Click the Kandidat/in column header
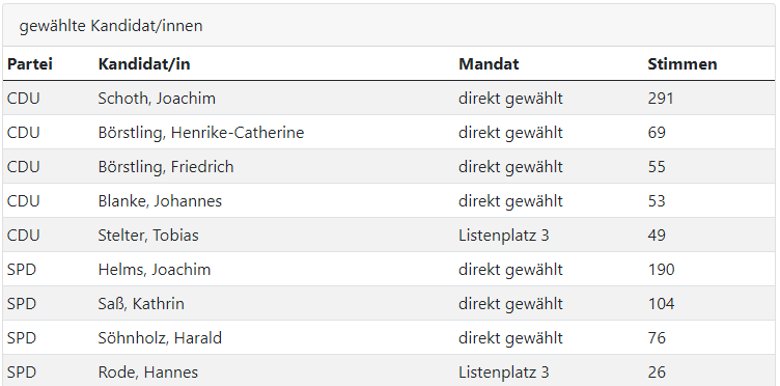Viewport: 780px width, 386px height. 144,64
